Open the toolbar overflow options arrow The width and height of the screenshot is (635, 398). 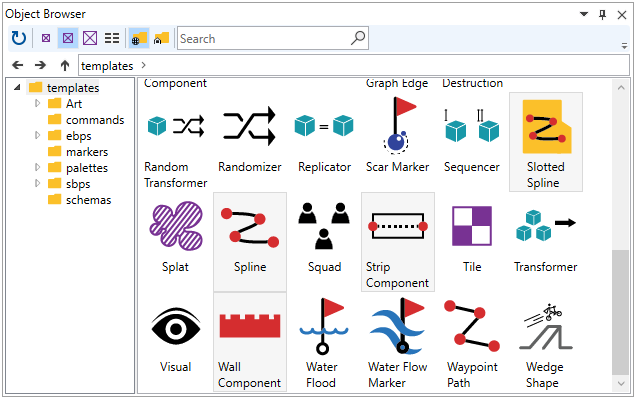(624, 46)
